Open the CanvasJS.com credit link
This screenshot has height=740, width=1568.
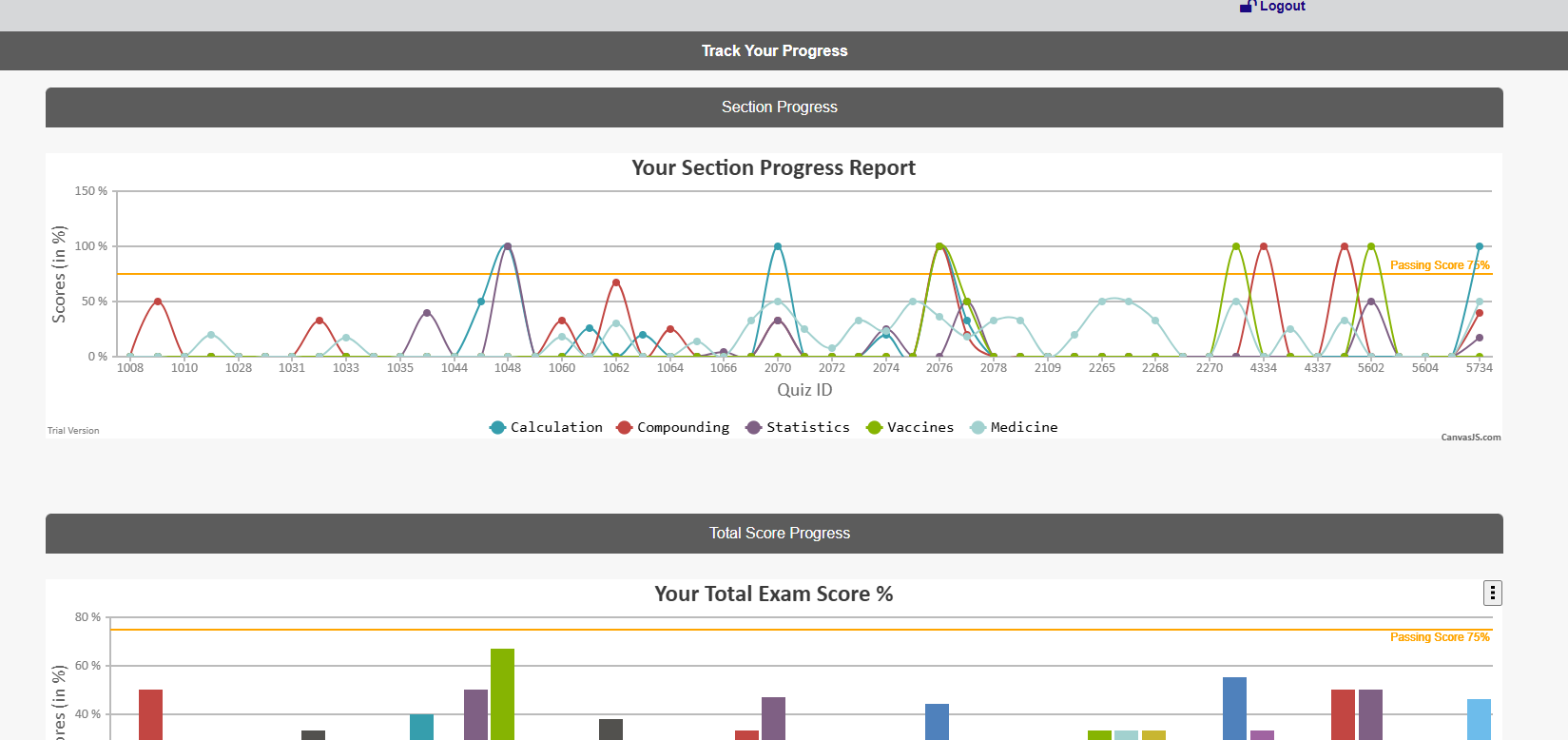tap(1470, 438)
